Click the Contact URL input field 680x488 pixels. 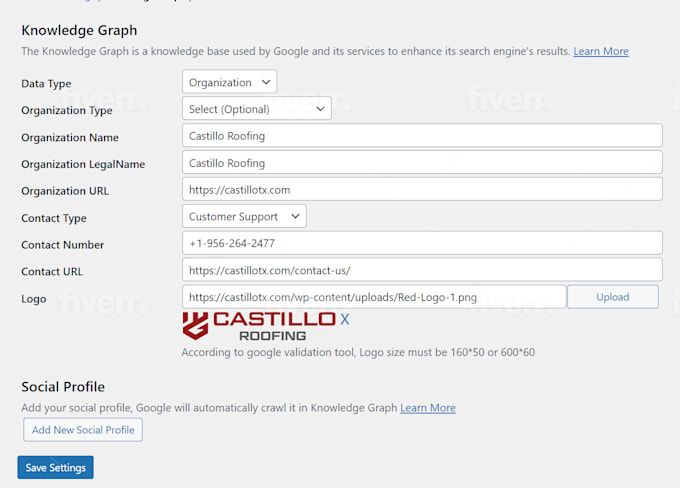tap(422, 270)
